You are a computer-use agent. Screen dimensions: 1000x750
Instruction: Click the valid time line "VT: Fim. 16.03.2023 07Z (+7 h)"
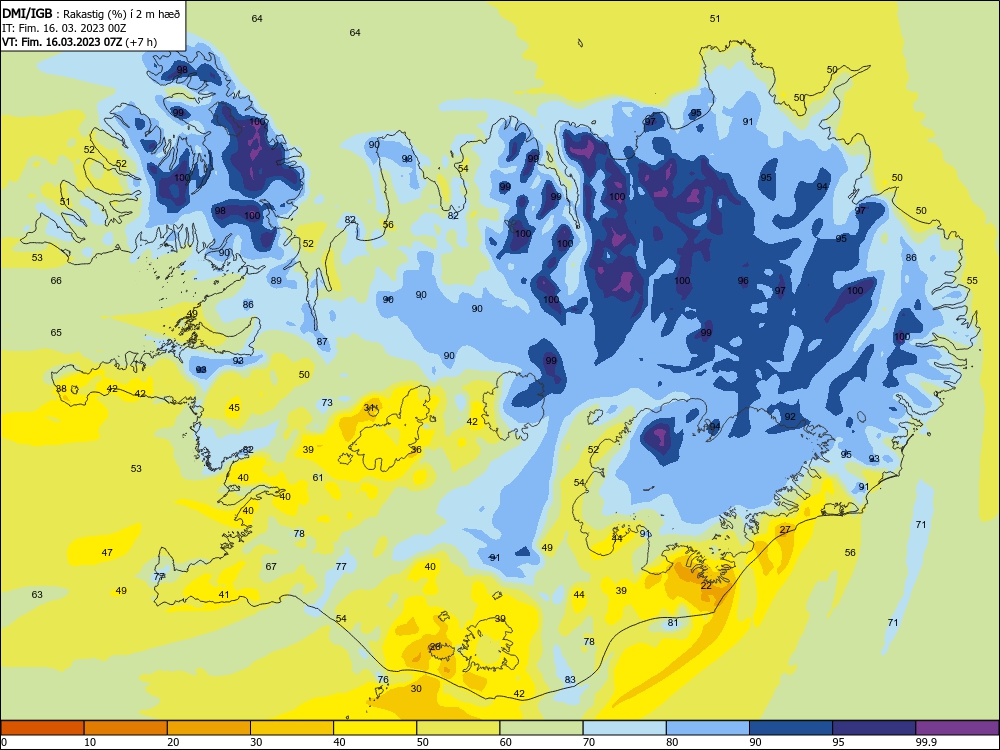pyautogui.click(x=79, y=42)
